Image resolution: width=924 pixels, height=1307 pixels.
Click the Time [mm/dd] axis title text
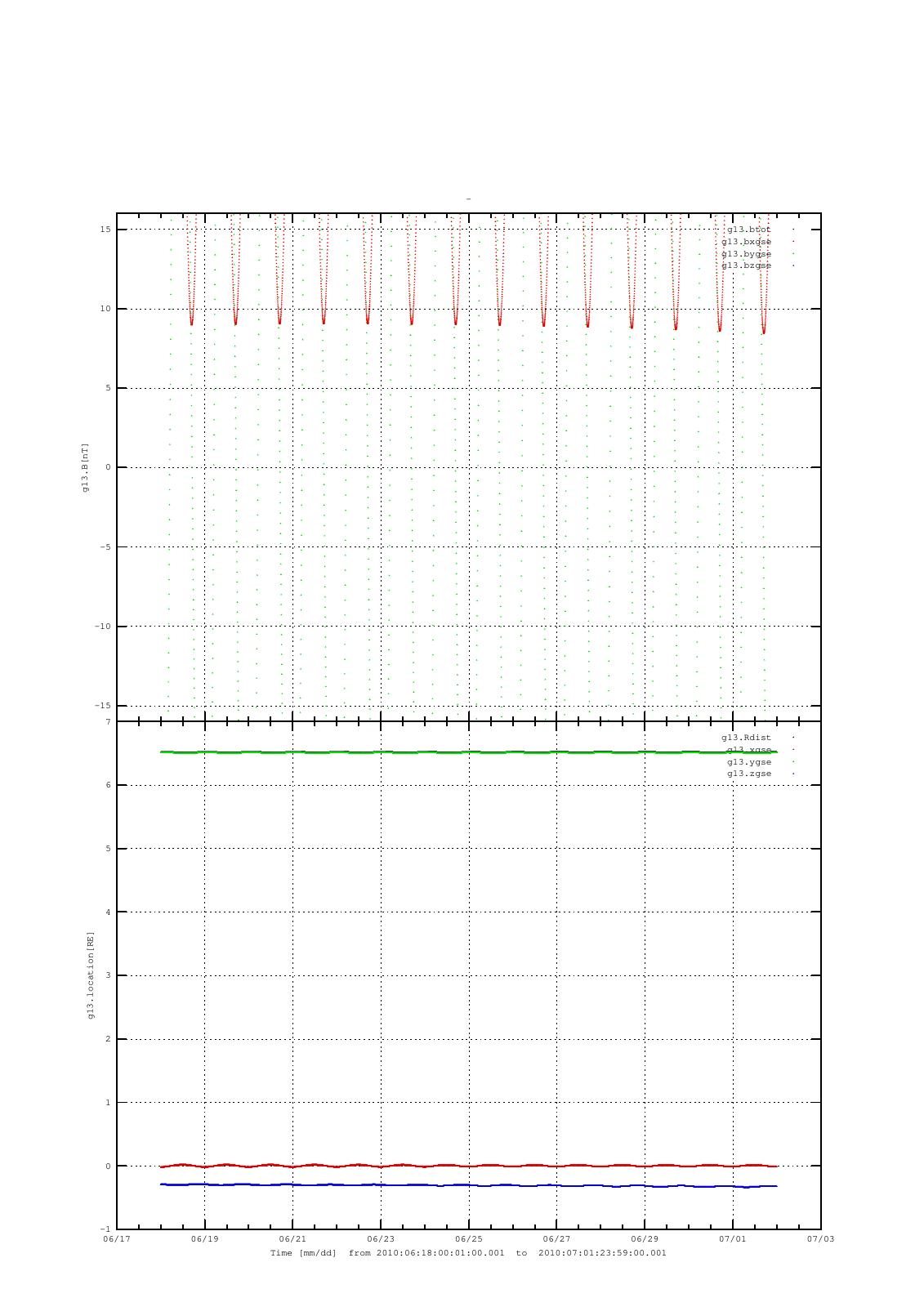coord(303,1253)
